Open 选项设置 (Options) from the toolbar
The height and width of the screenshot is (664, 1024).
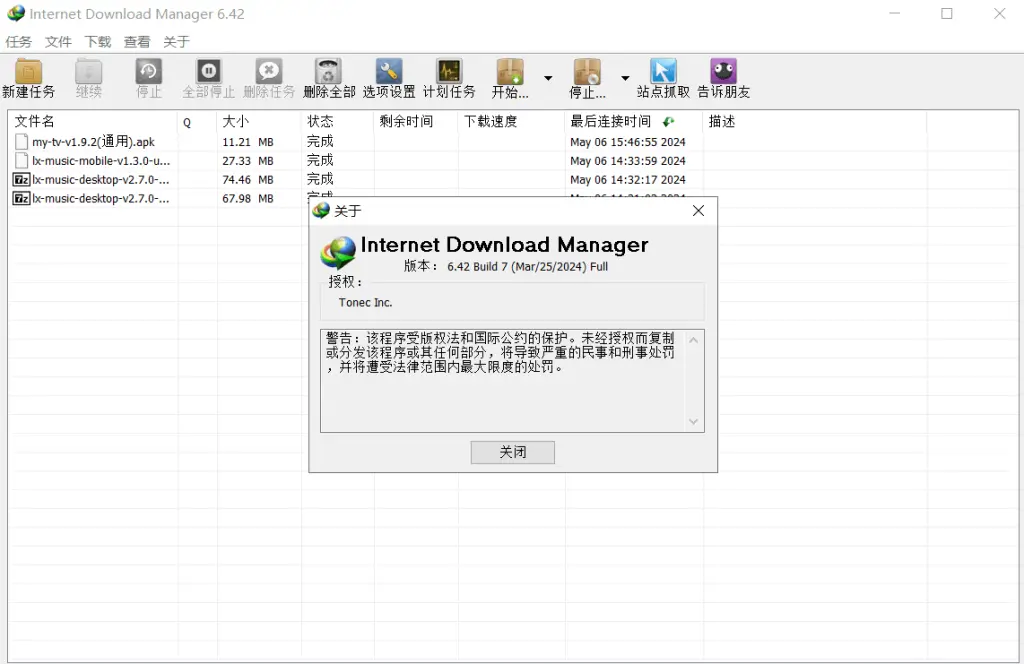(388, 72)
